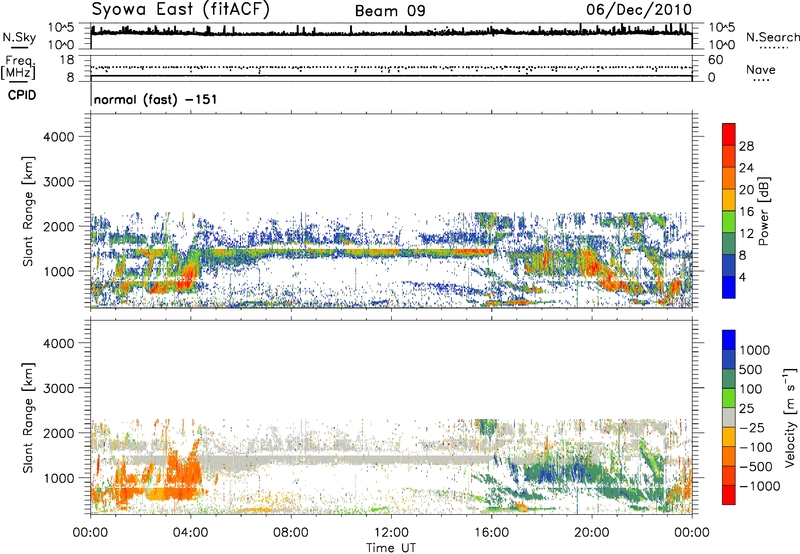Click '4000' tick in the power panel

point(58,137)
